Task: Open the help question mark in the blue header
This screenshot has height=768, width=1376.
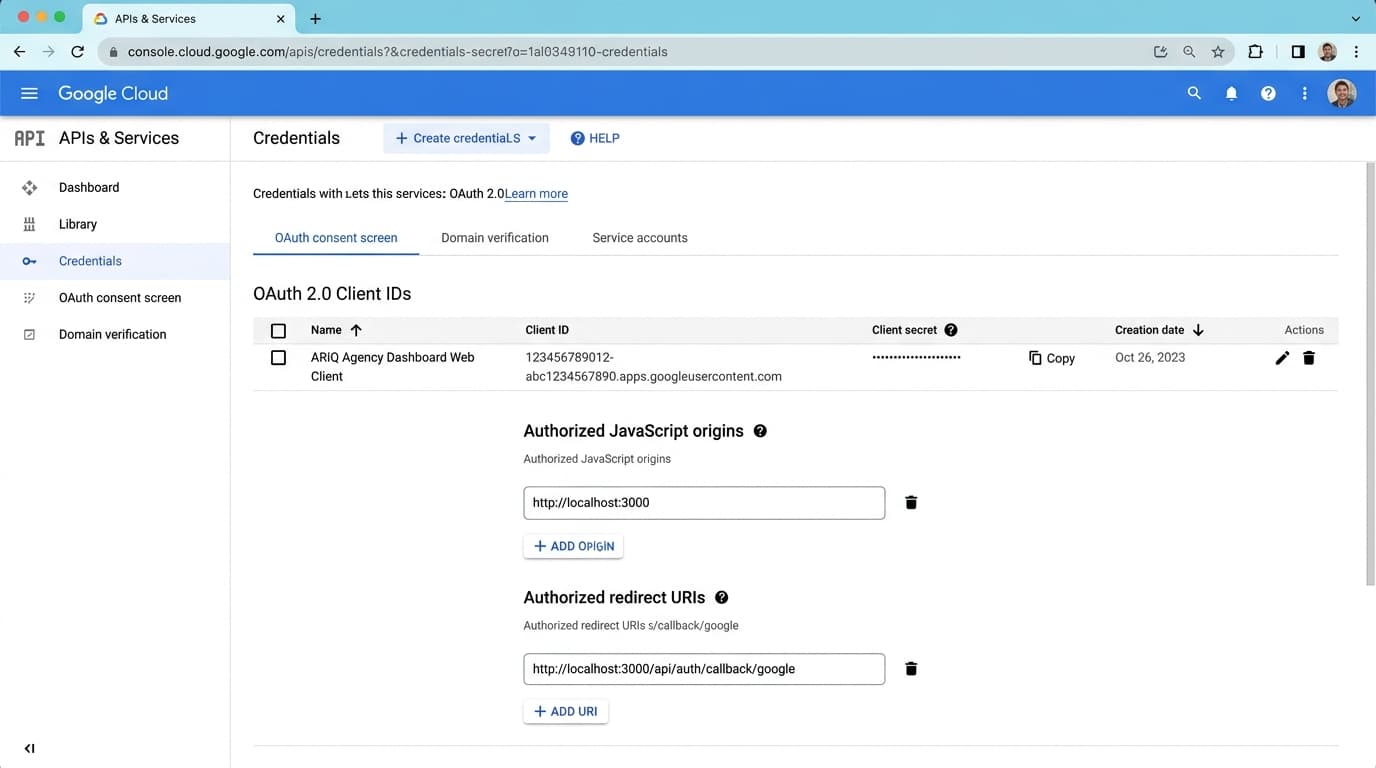Action: pos(1268,93)
